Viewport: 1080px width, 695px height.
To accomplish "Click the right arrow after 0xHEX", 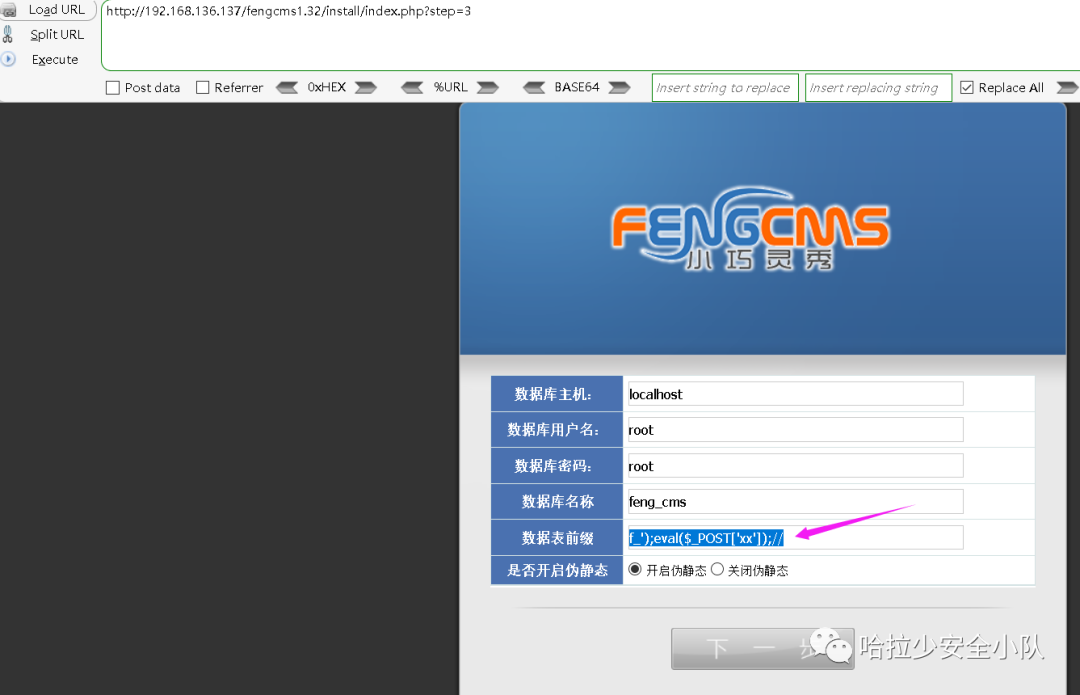I will tap(366, 87).
